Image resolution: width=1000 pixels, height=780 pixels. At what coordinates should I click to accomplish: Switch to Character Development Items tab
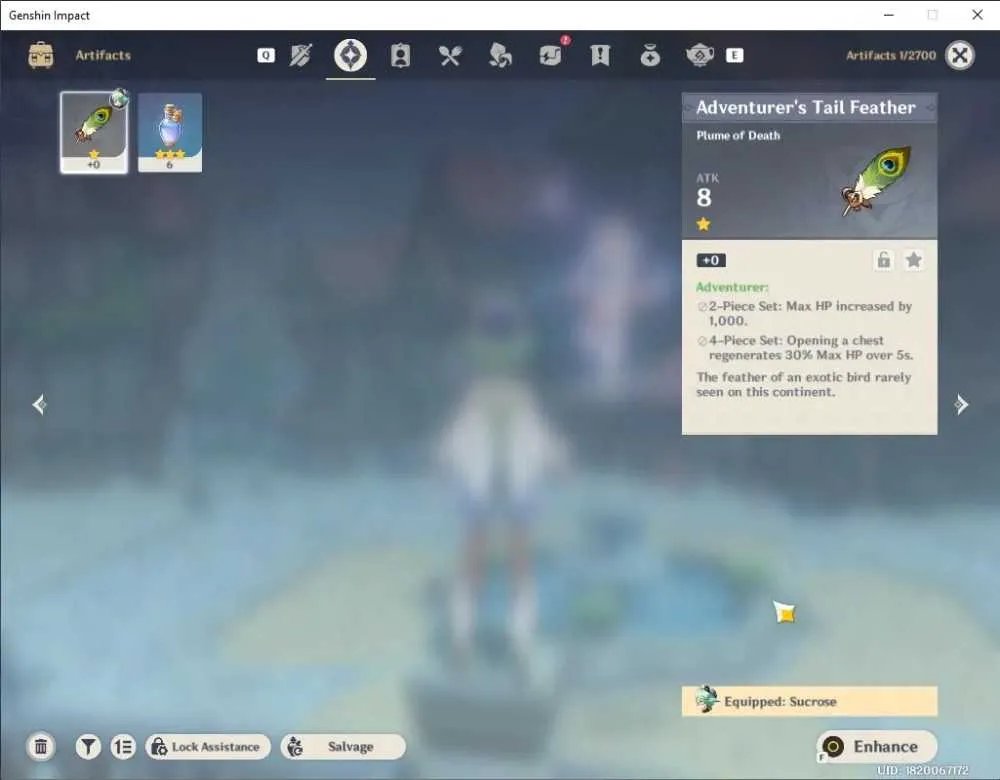pyautogui.click(x=400, y=55)
